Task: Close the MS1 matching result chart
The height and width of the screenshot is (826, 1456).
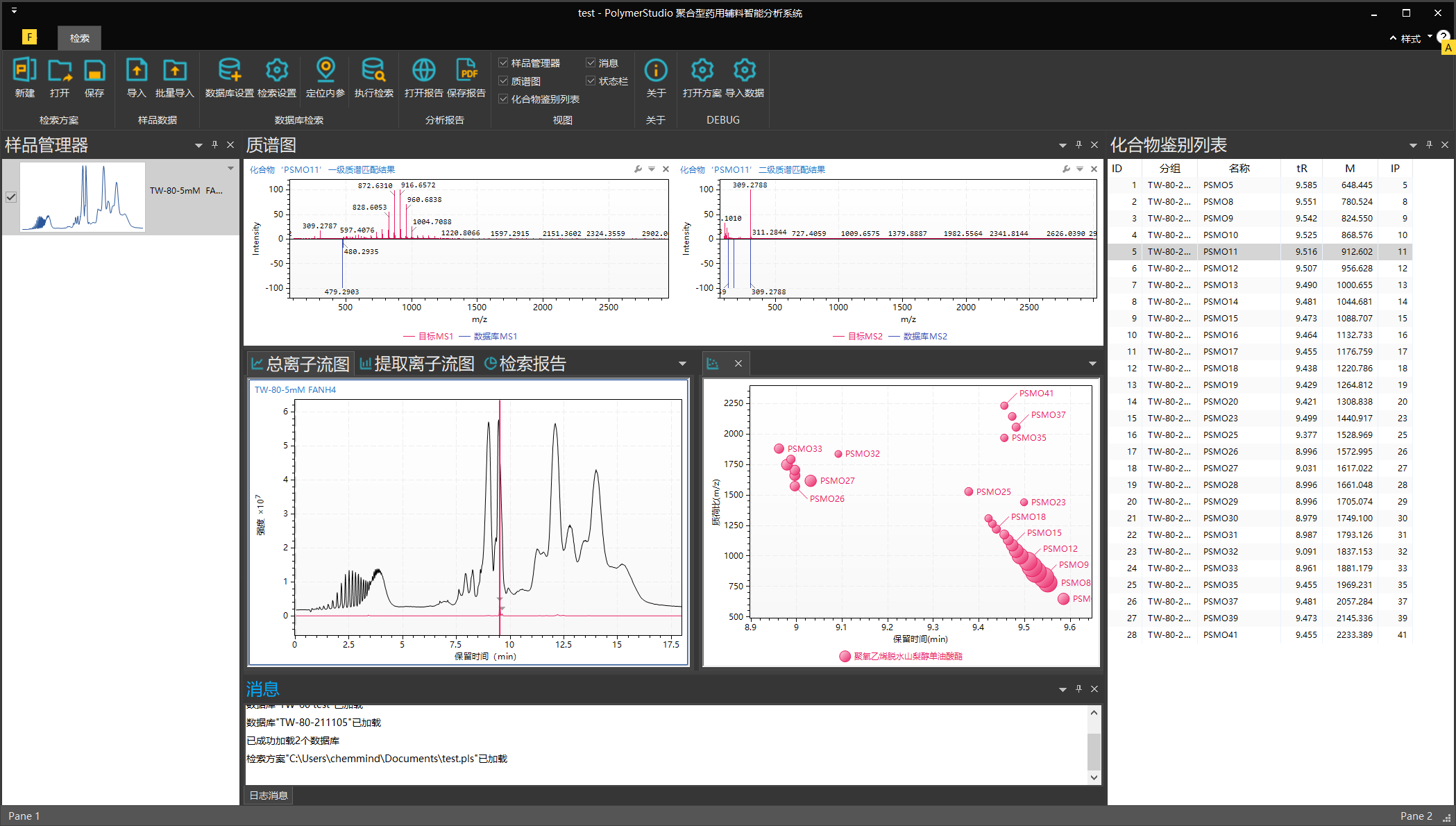Action: (x=666, y=169)
